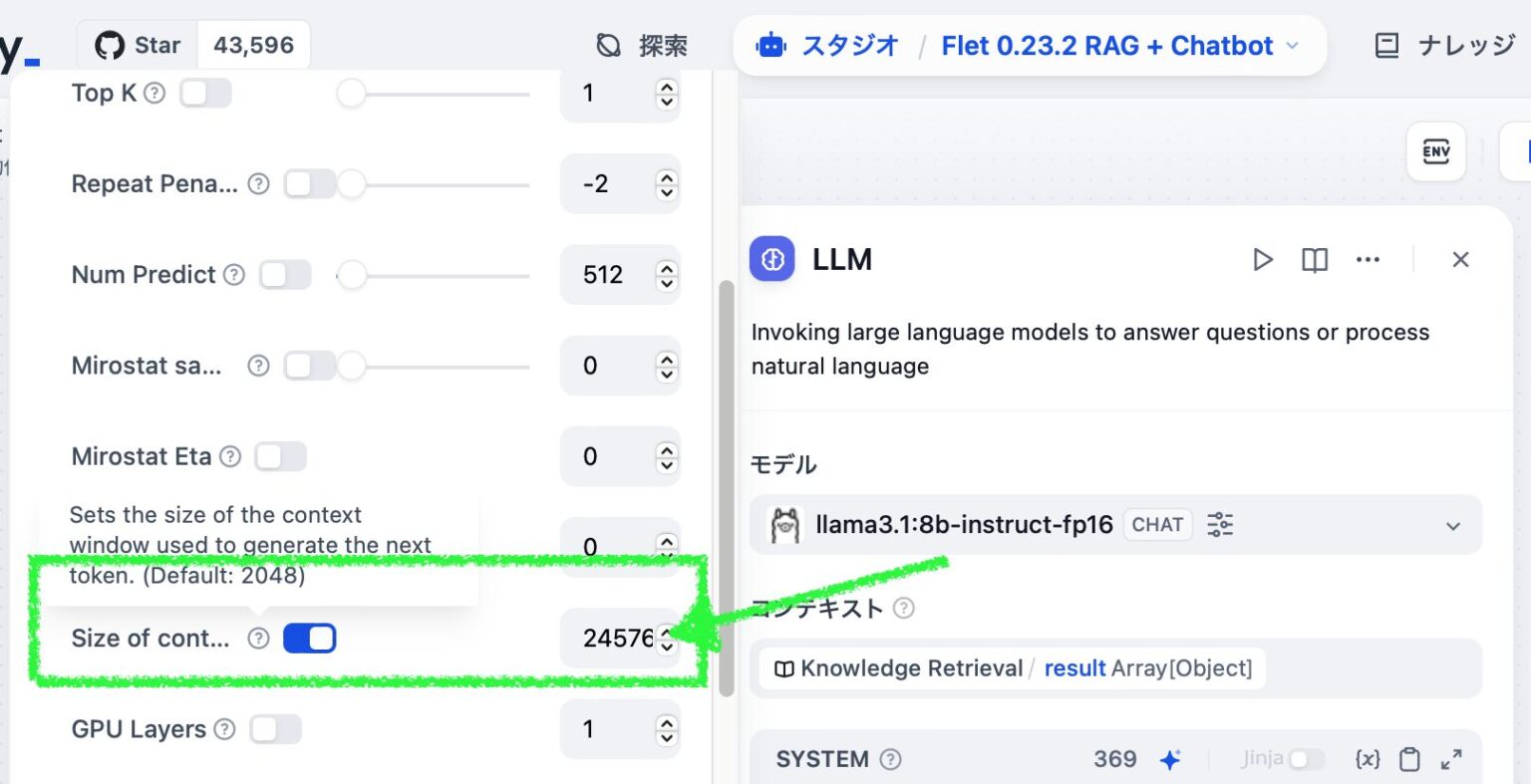Click the ENV environment variables icon

(1435, 151)
